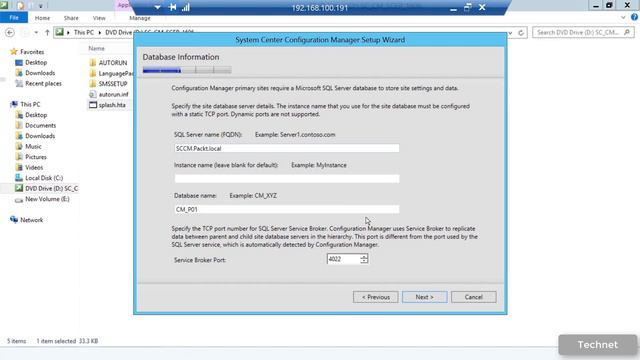Switch to the Home ribbon tab
The height and width of the screenshot is (360, 640).
(42, 18)
